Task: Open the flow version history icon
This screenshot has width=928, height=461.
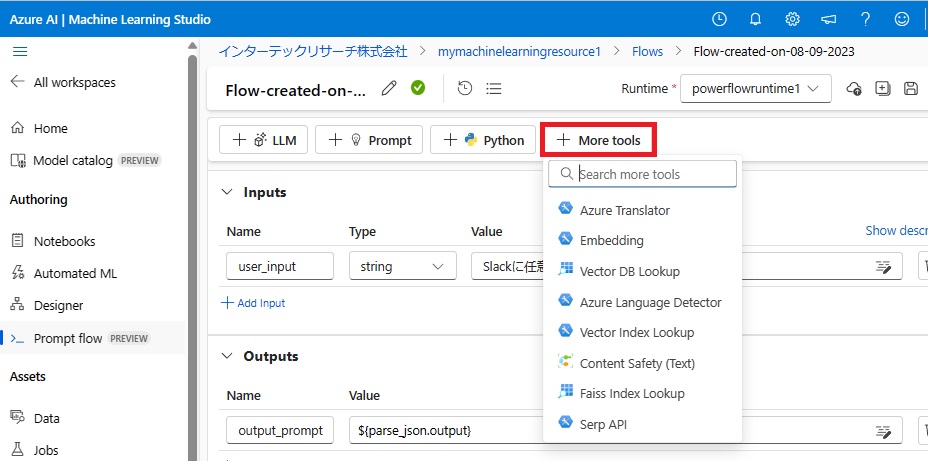Action: 465,89
